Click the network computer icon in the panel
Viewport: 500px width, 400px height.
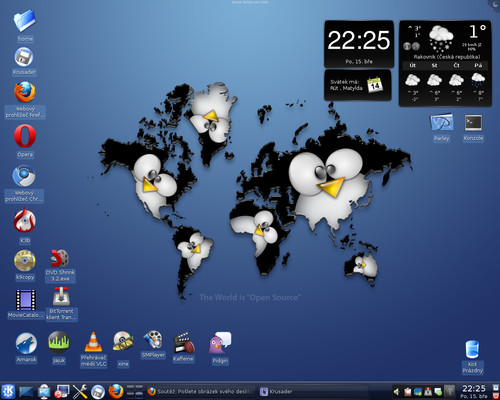(x=44, y=391)
